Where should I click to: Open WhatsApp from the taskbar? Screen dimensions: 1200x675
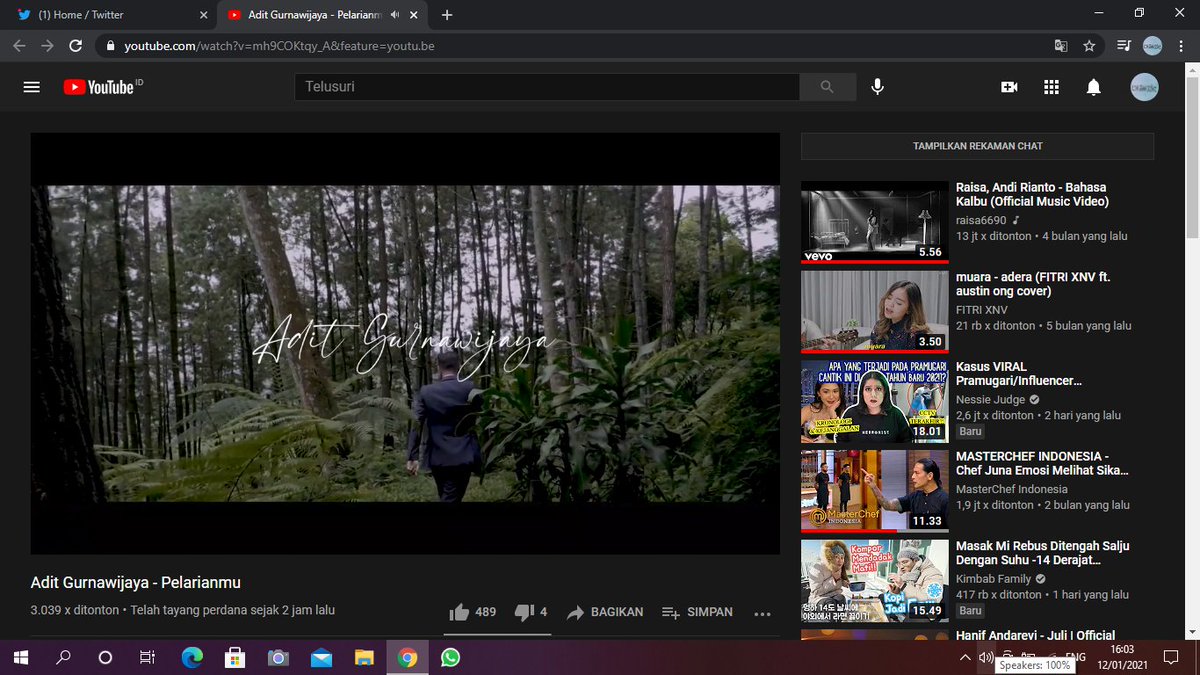(x=450, y=658)
